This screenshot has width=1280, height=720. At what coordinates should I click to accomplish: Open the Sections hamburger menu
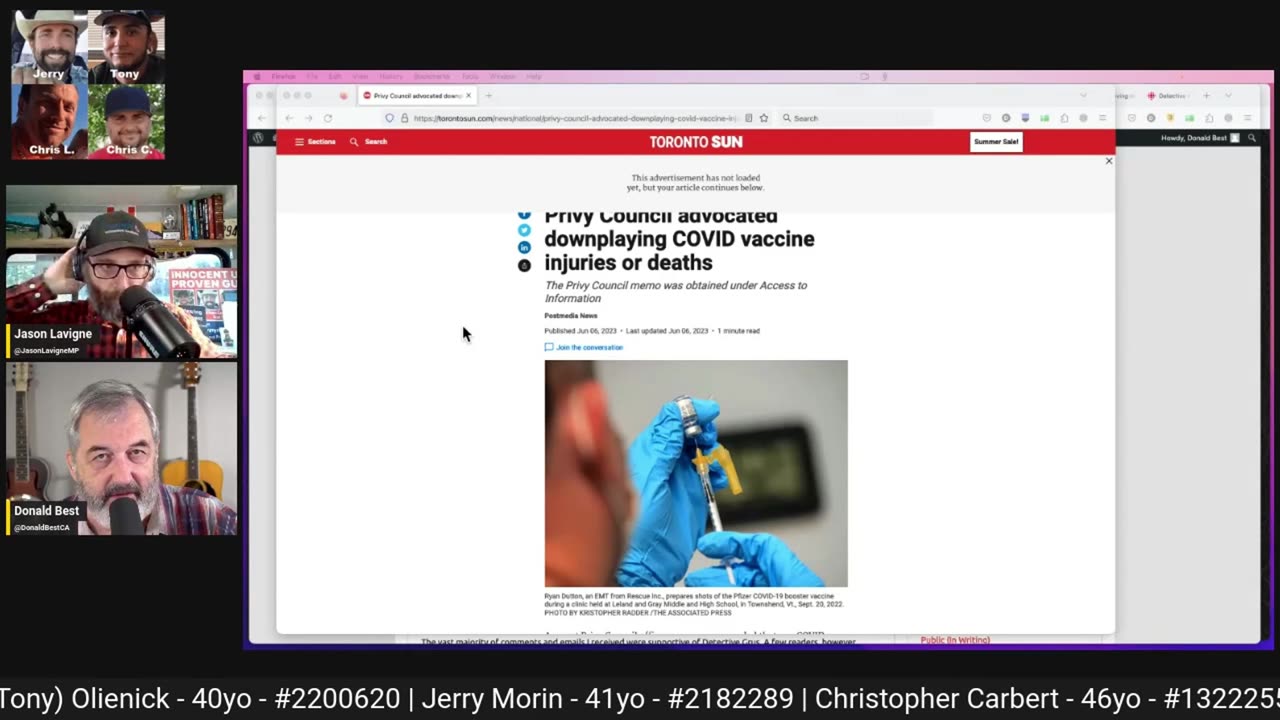tap(314, 142)
